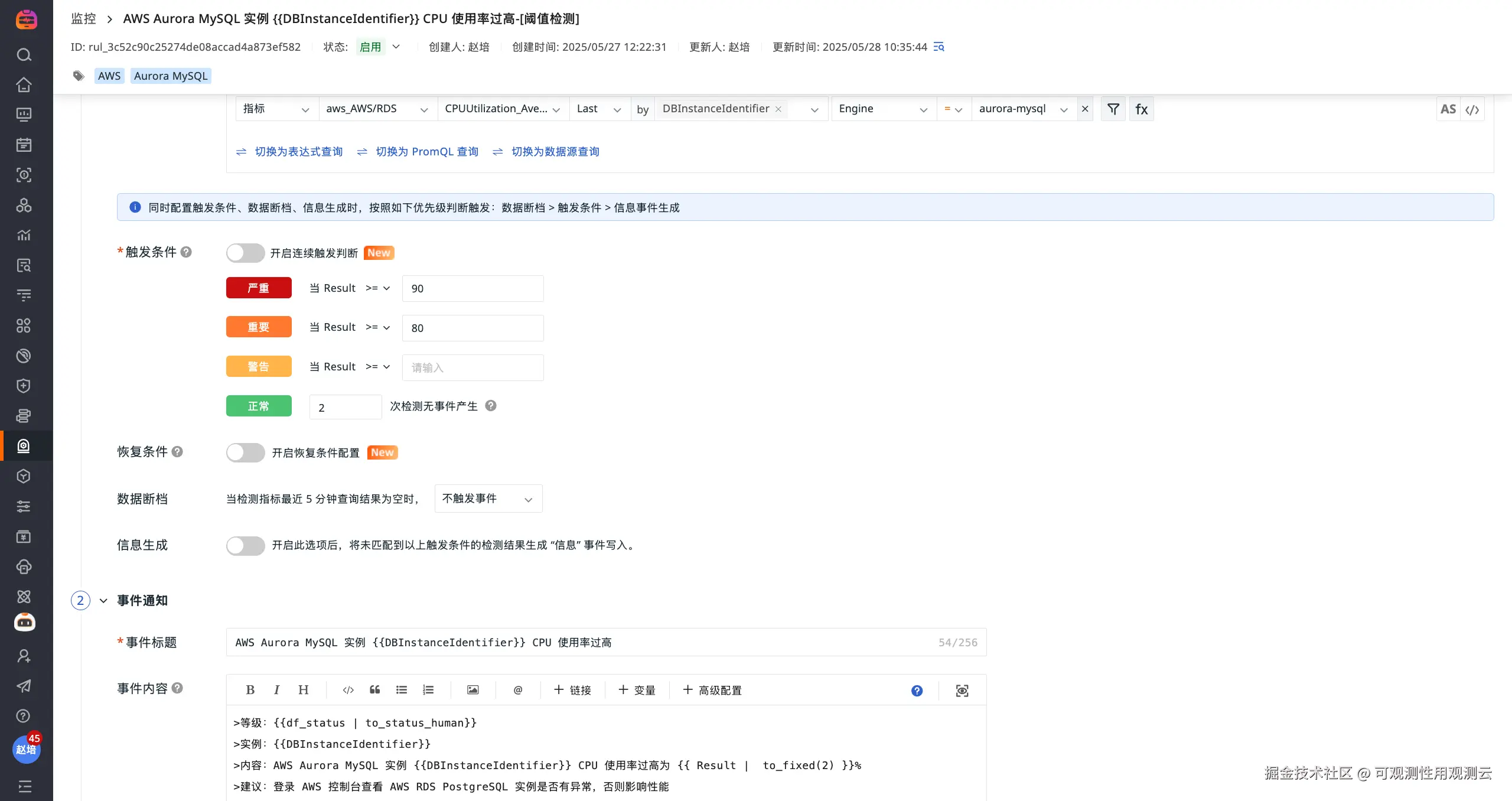Open the sidebar monitor-screen icon
1512x801 pixels.
[x=24, y=115]
